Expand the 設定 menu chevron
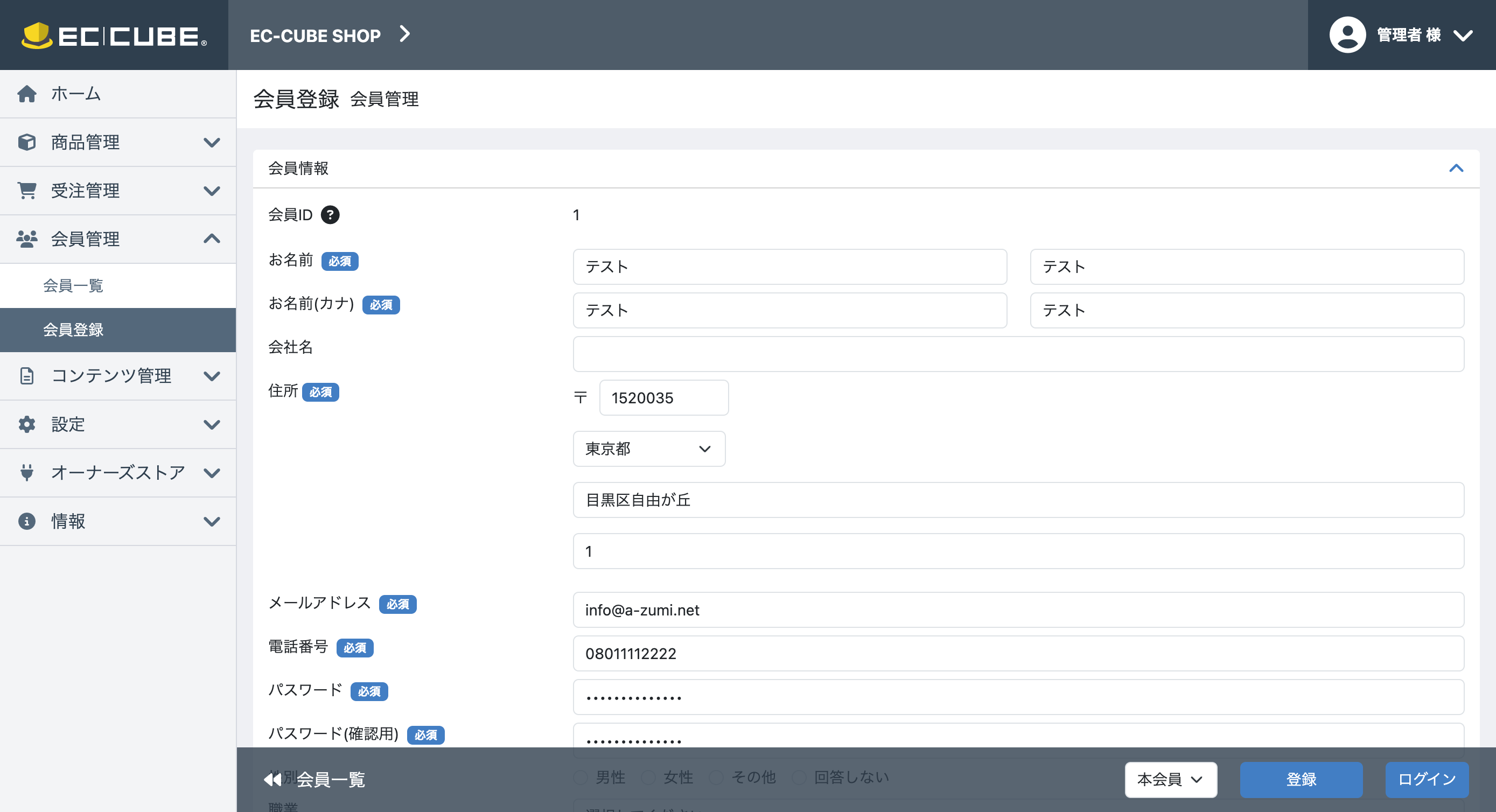Viewport: 1496px width, 812px height. 212,425
